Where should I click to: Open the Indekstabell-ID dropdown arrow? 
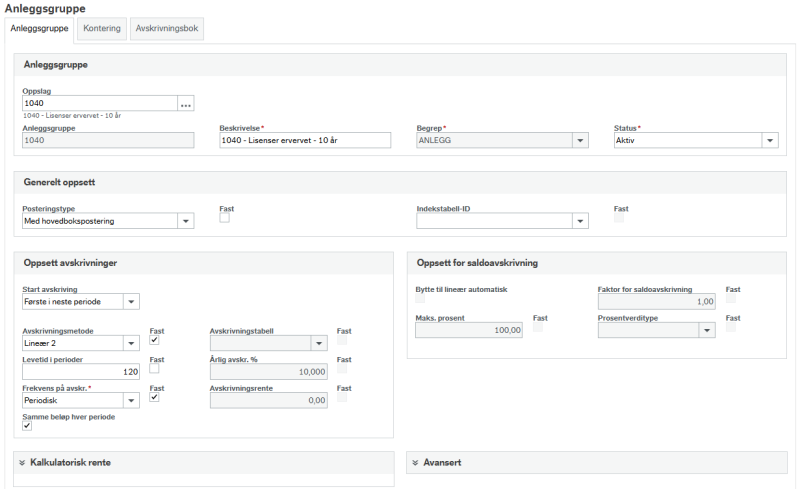click(580, 221)
